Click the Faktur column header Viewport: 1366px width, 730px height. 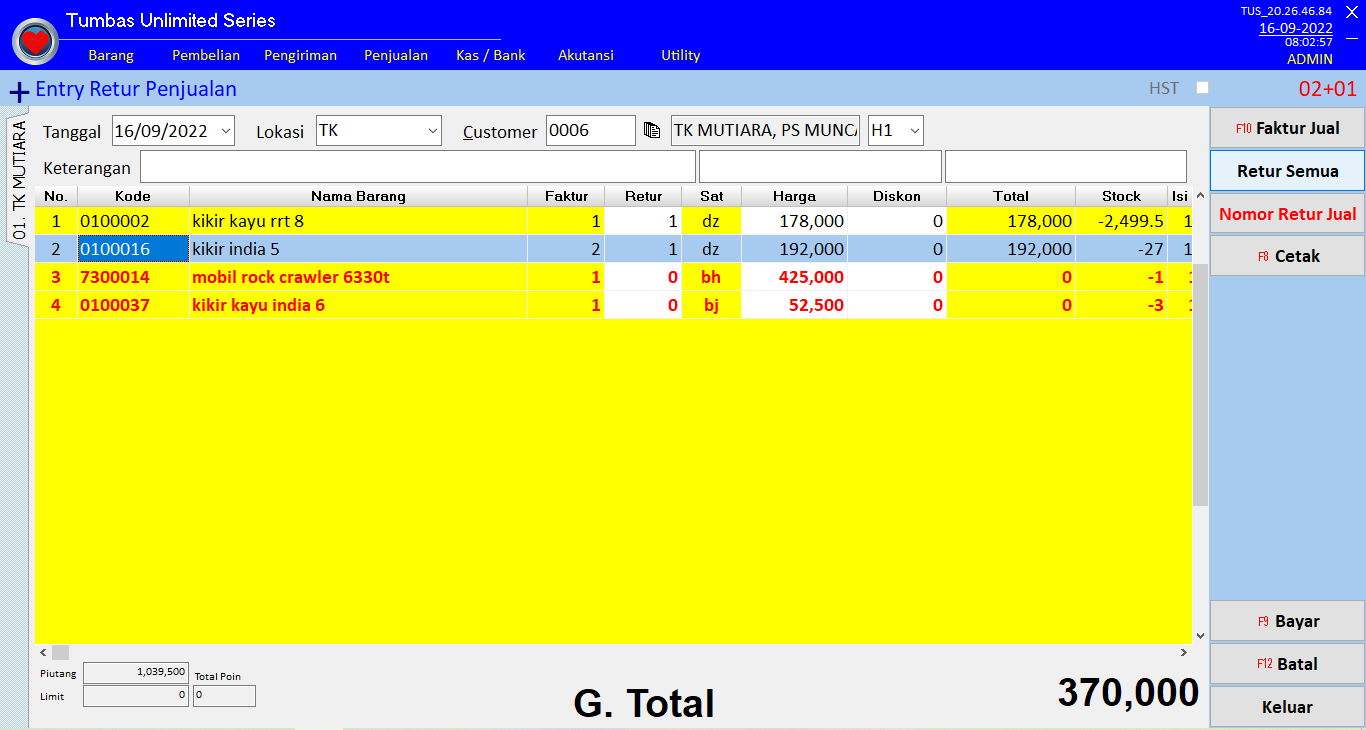[x=566, y=196]
